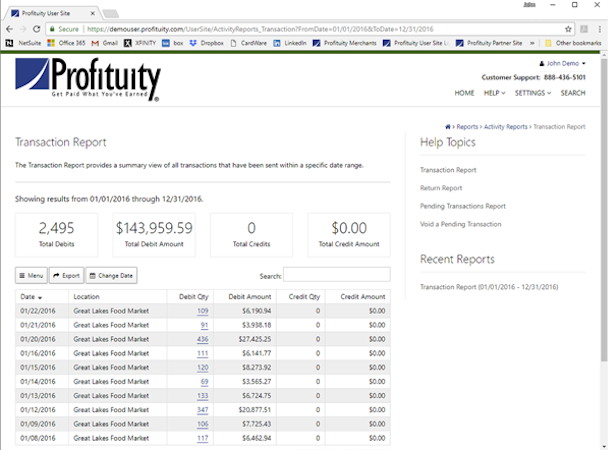Open LinkedIn bookmark
Screen dimensions: 609x450
[x=290, y=43]
